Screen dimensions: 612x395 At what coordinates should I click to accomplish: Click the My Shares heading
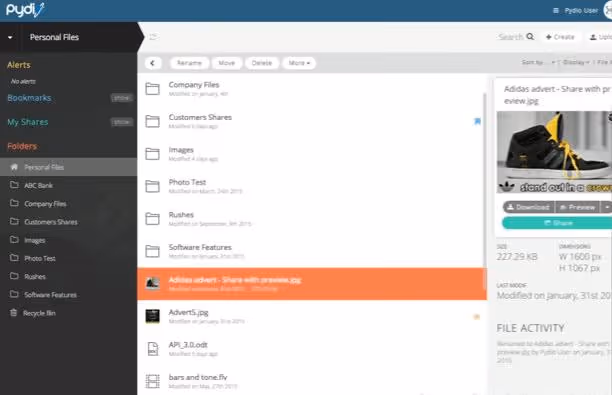coord(28,122)
